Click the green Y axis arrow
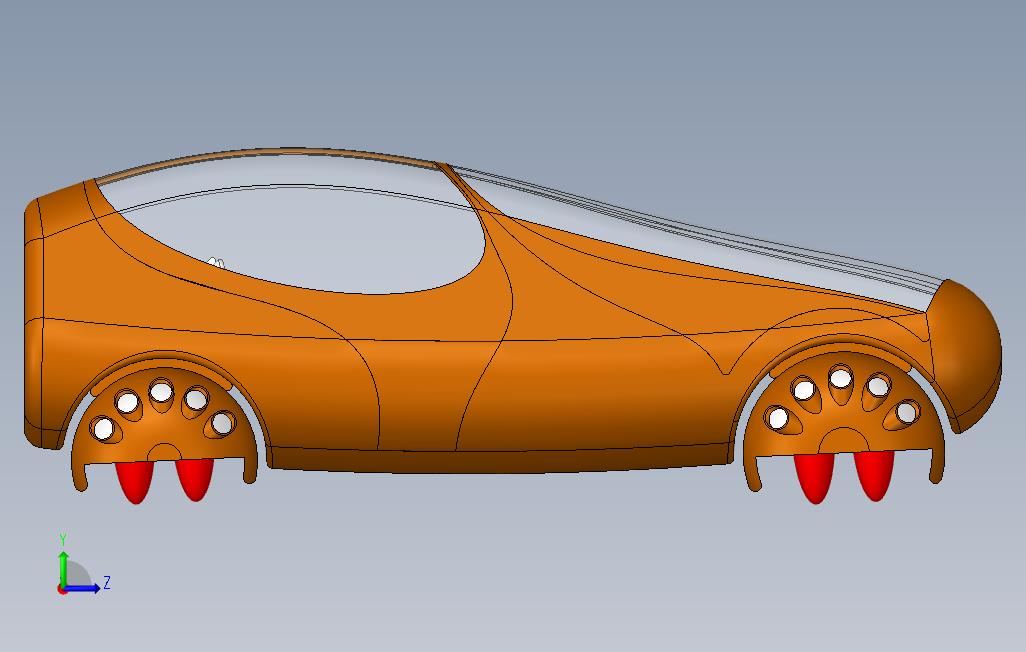 [x=63, y=568]
